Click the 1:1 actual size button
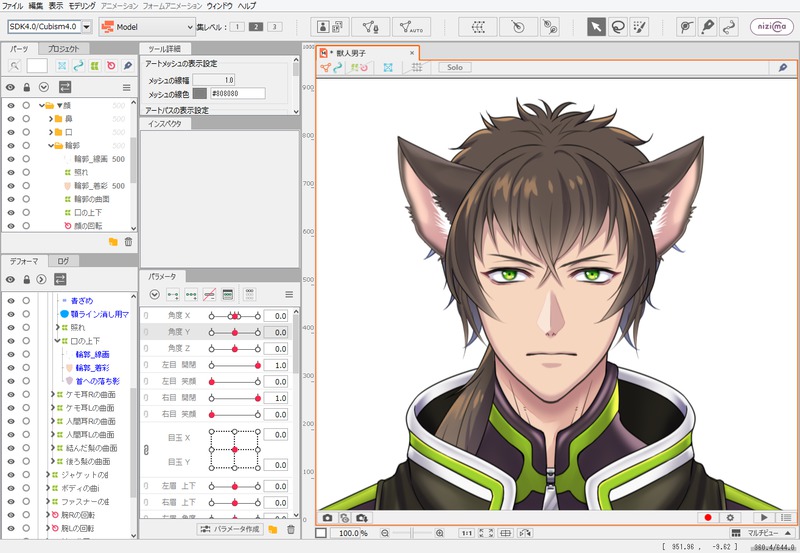This screenshot has width=800, height=553. [x=466, y=533]
